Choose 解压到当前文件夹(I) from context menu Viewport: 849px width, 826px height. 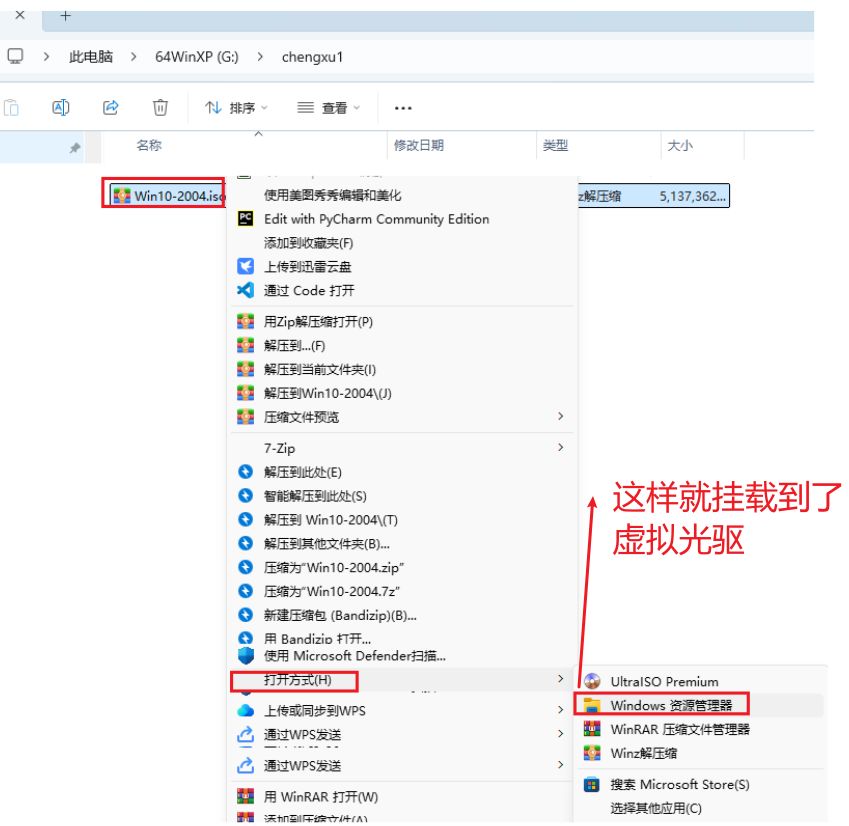(320, 370)
